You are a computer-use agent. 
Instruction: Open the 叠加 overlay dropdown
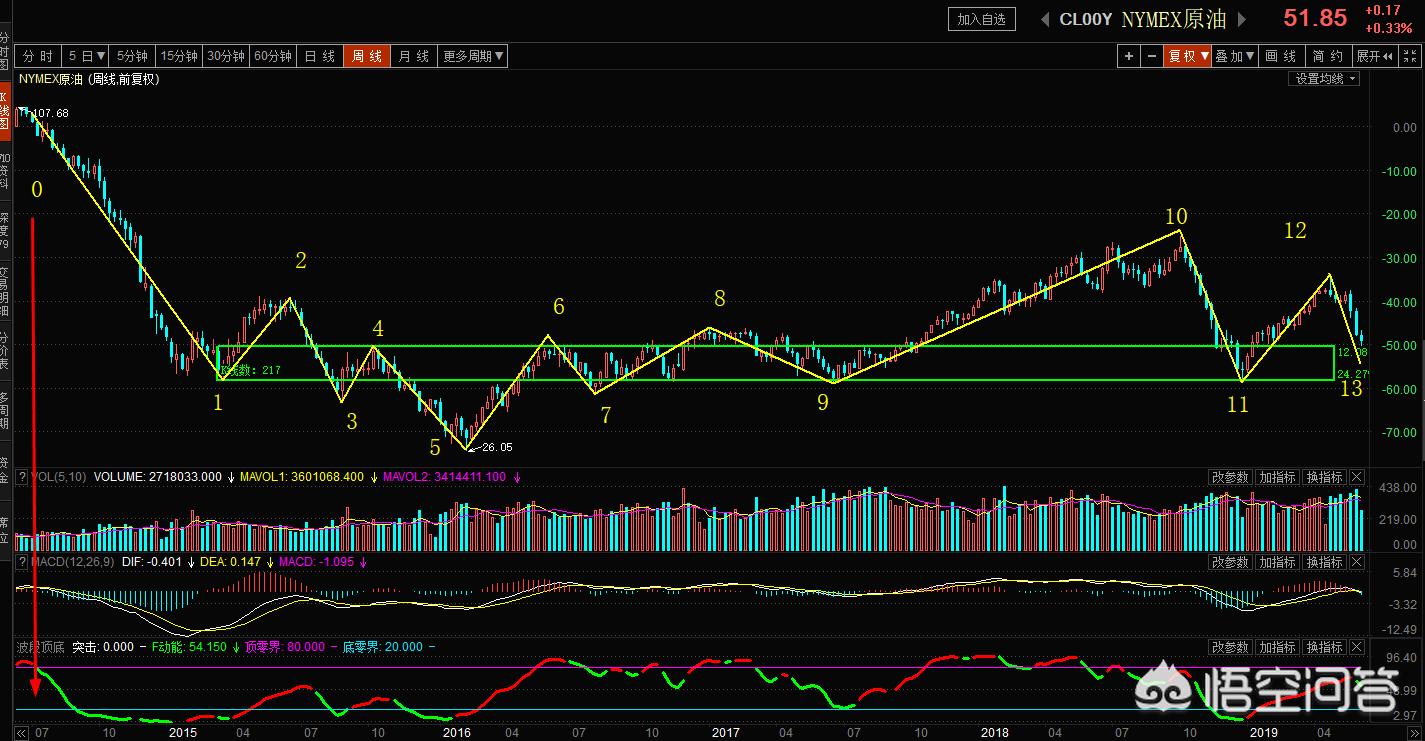1235,57
